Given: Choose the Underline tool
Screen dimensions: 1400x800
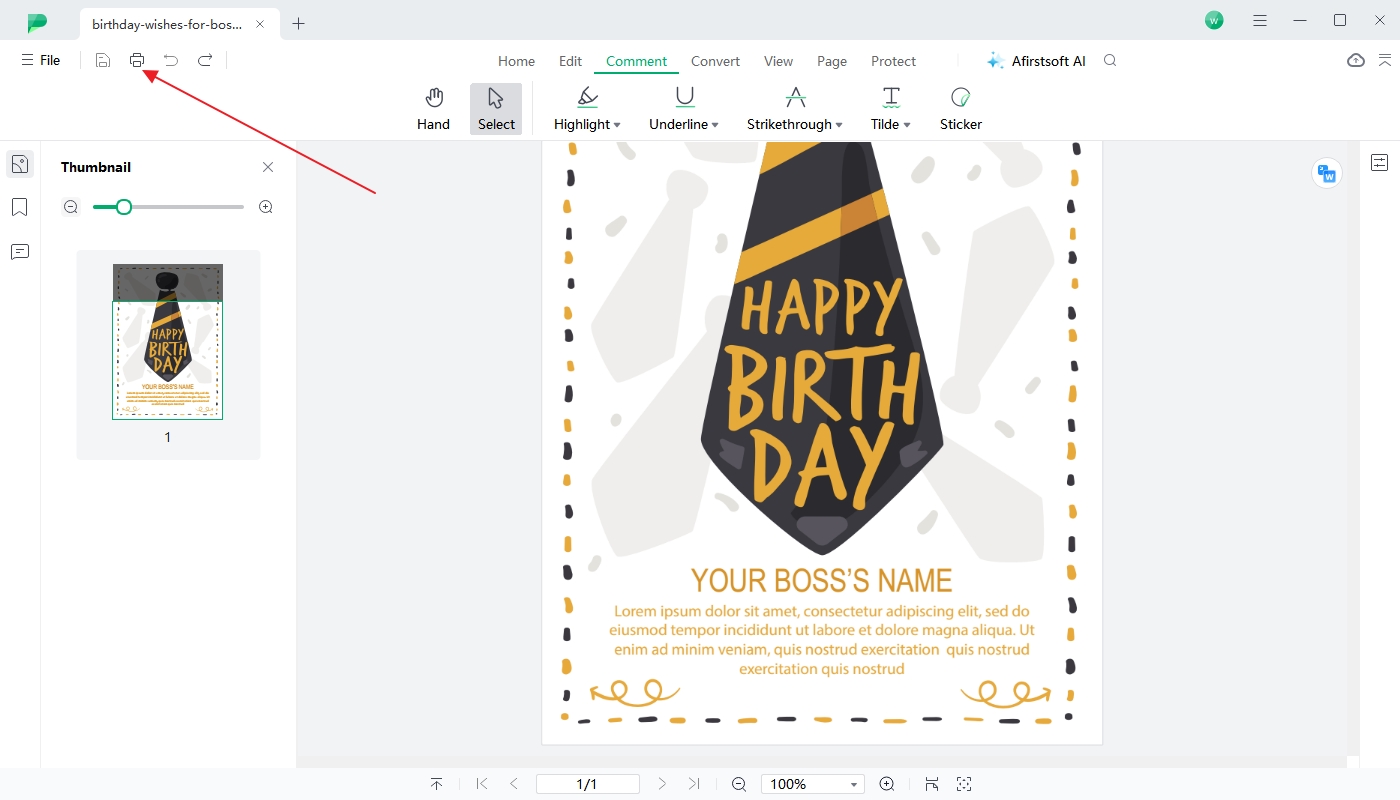Looking at the screenshot, I should (679, 109).
